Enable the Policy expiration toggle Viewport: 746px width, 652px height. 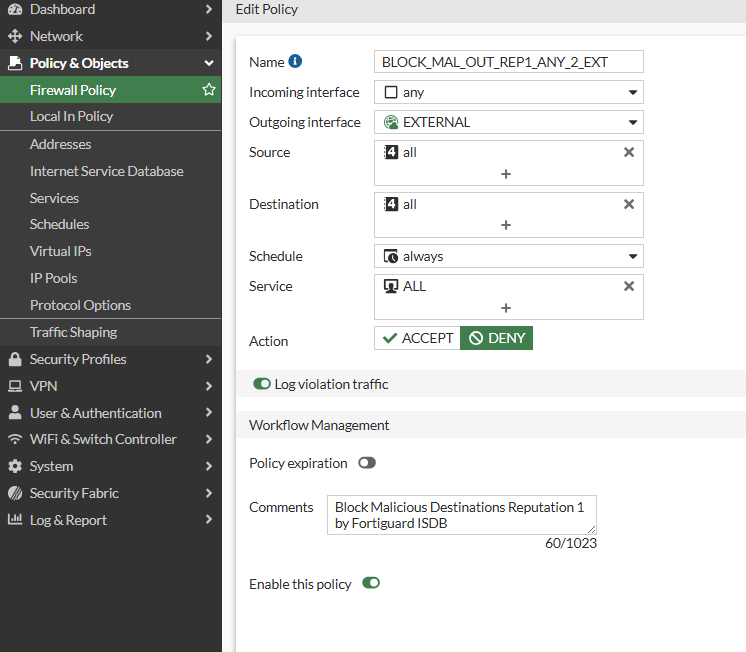(367, 464)
